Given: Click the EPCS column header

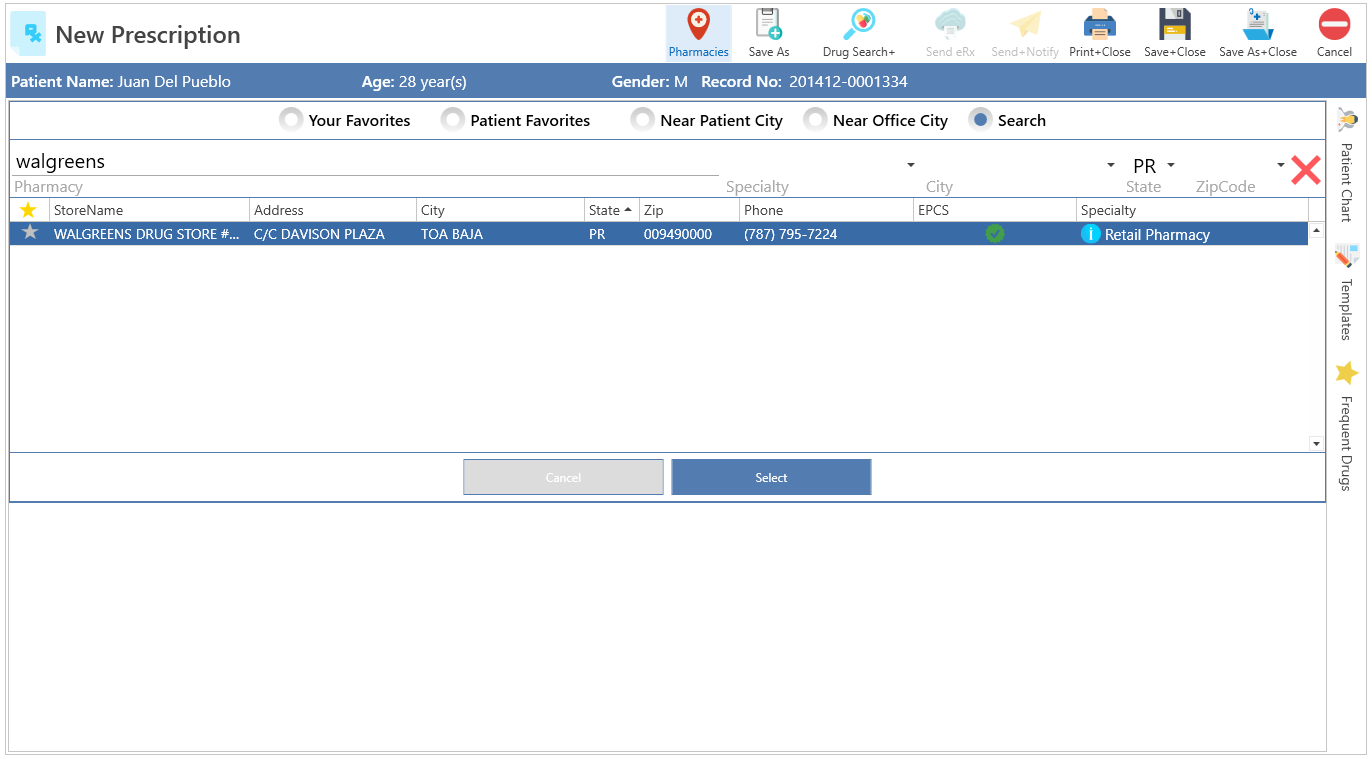Looking at the screenshot, I should click(995, 210).
